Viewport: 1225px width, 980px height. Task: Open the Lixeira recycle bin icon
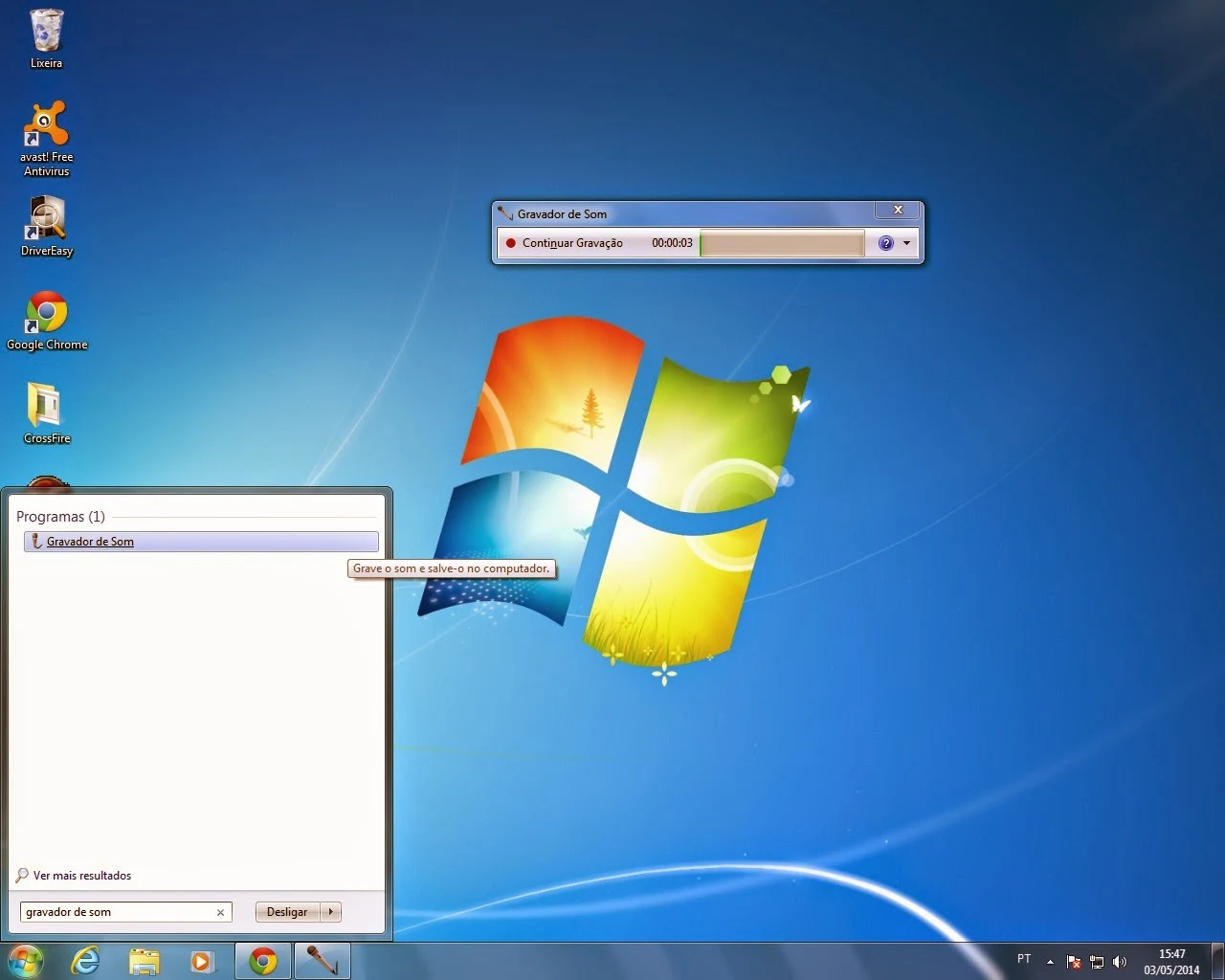pyautogui.click(x=46, y=38)
